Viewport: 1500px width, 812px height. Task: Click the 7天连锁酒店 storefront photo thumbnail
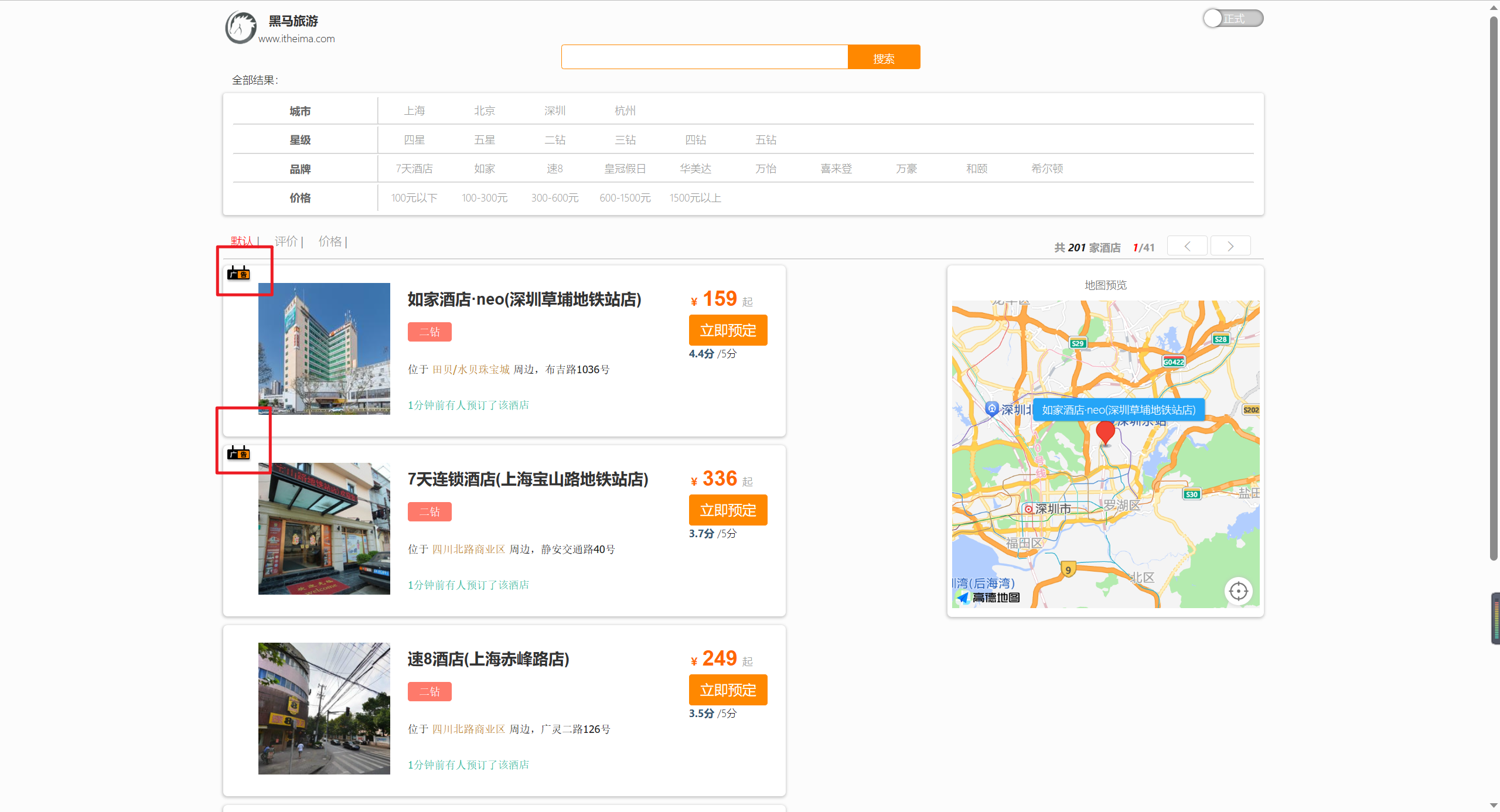(x=324, y=528)
